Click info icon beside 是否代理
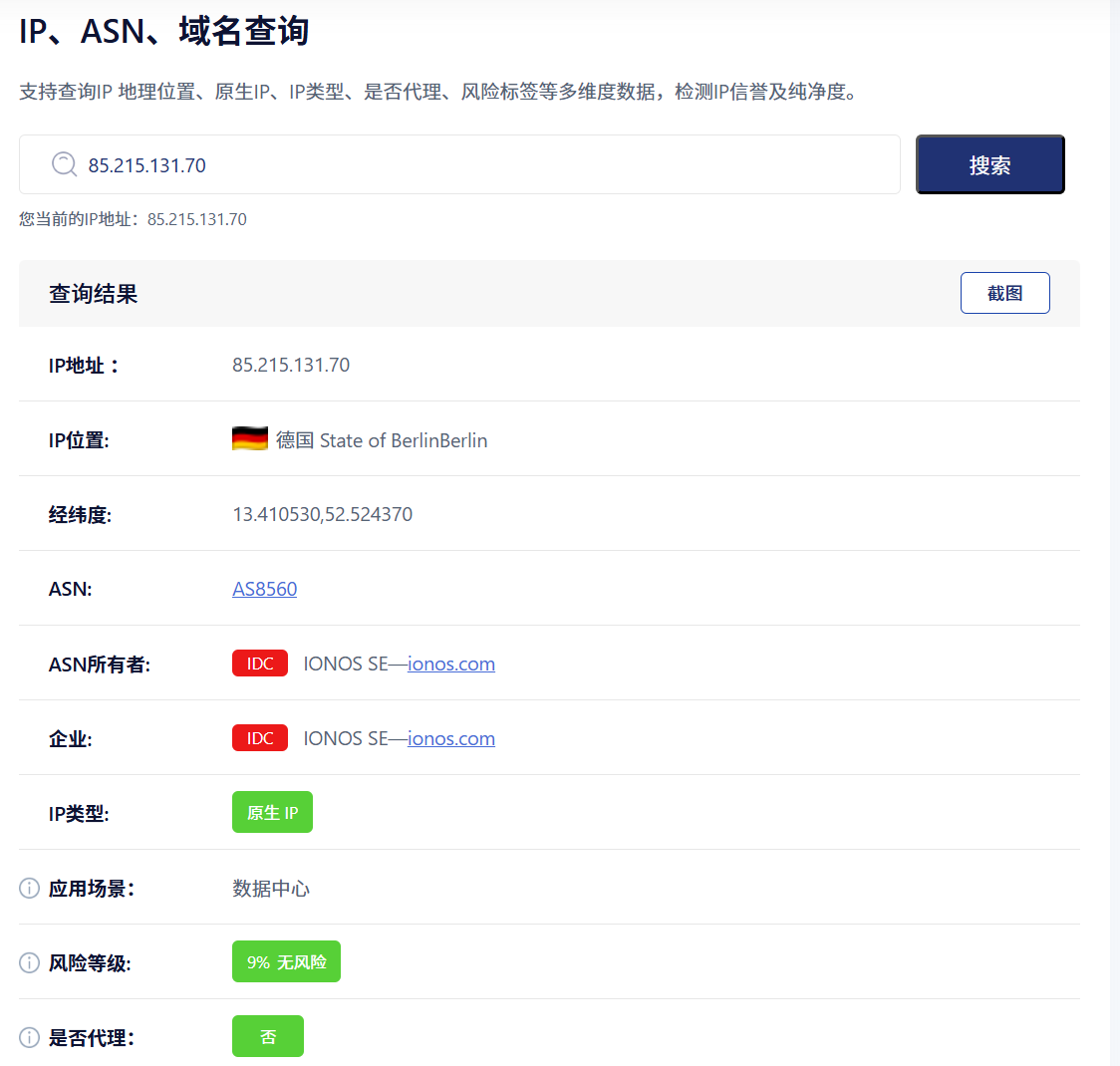The image size is (1120, 1066). (x=30, y=1037)
